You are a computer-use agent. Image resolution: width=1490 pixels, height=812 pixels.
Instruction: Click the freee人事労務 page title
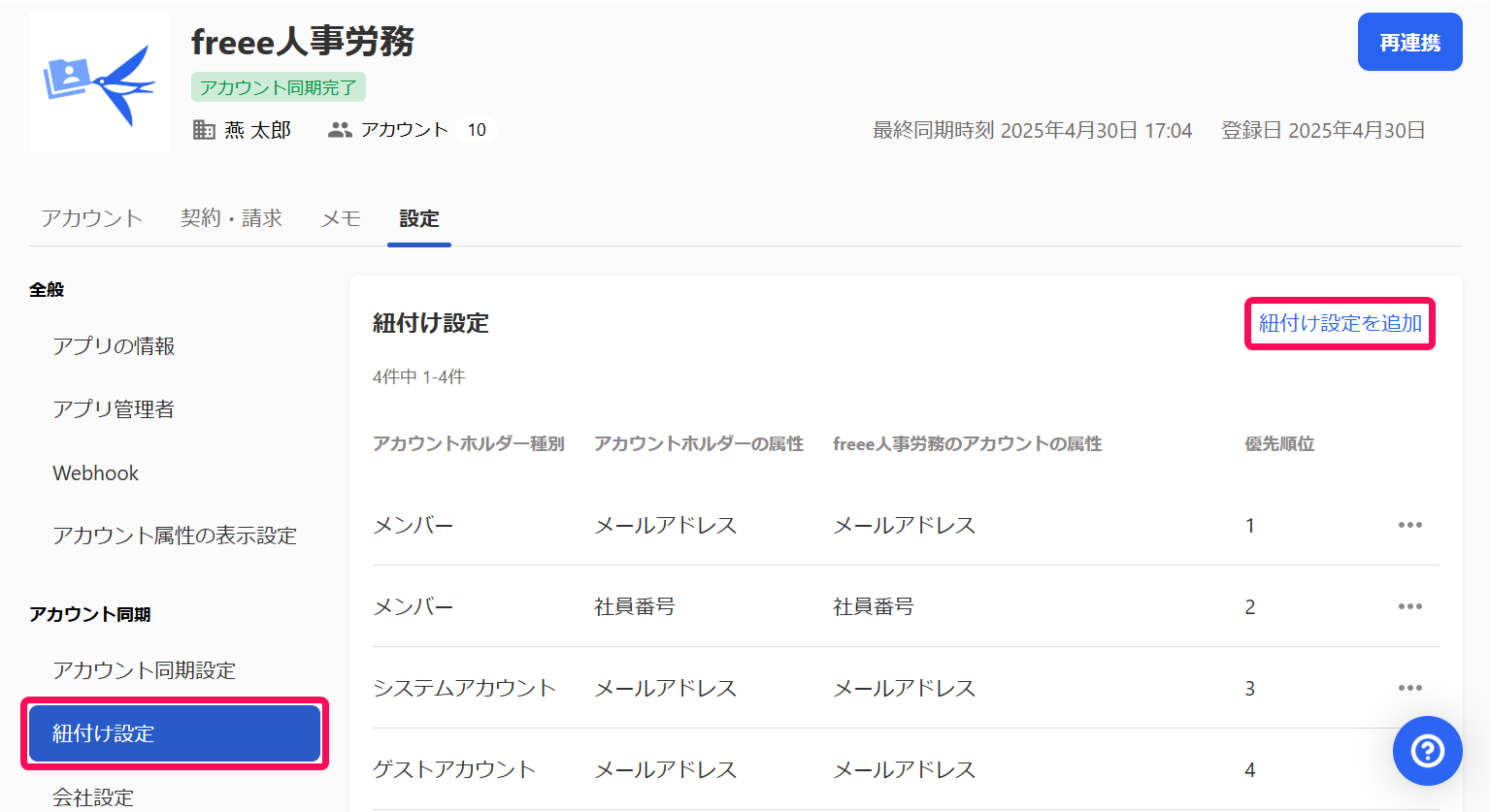click(x=303, y=41)
